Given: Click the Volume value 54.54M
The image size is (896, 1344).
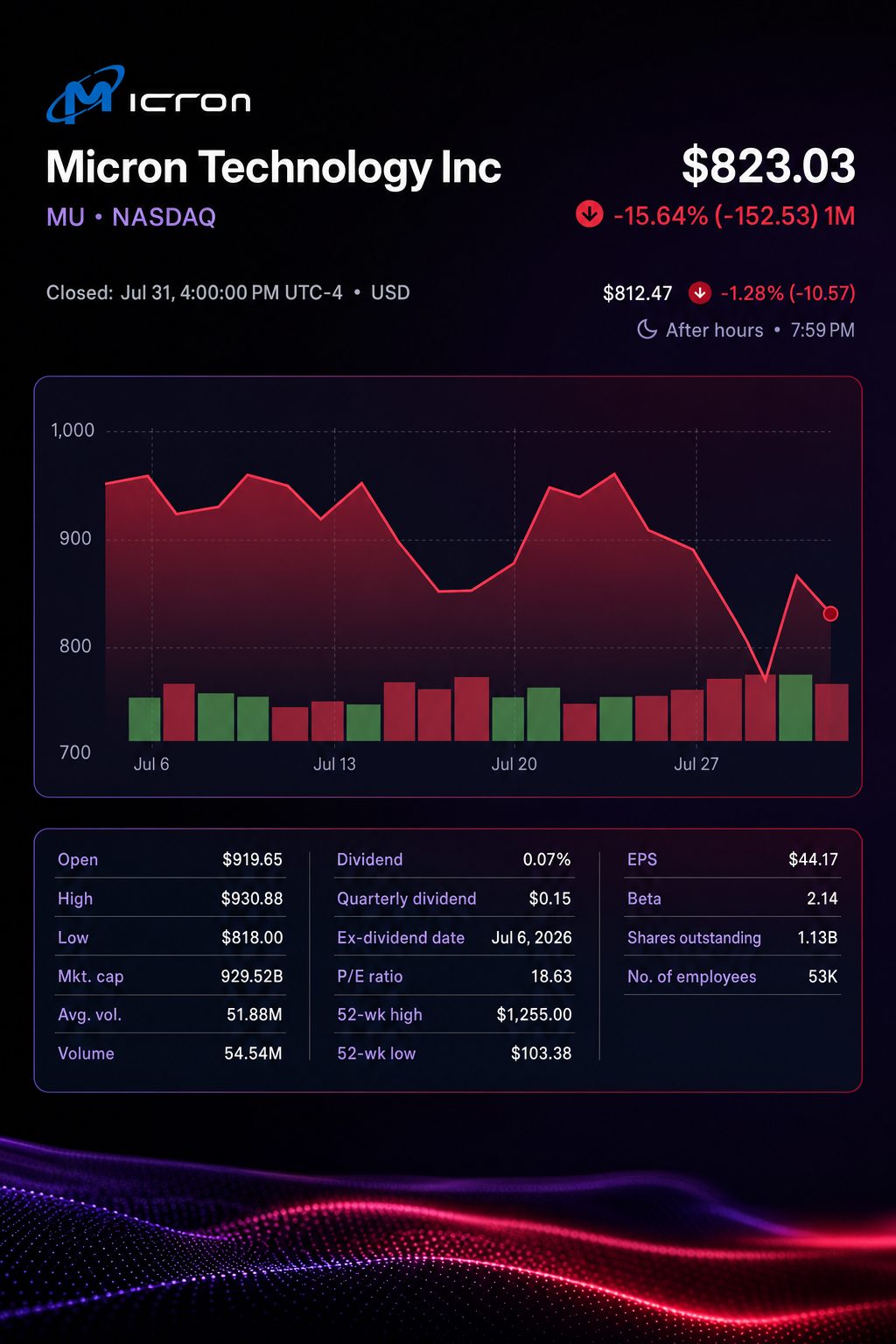Looking at the screenshot, I should (x=253, y=1053).
